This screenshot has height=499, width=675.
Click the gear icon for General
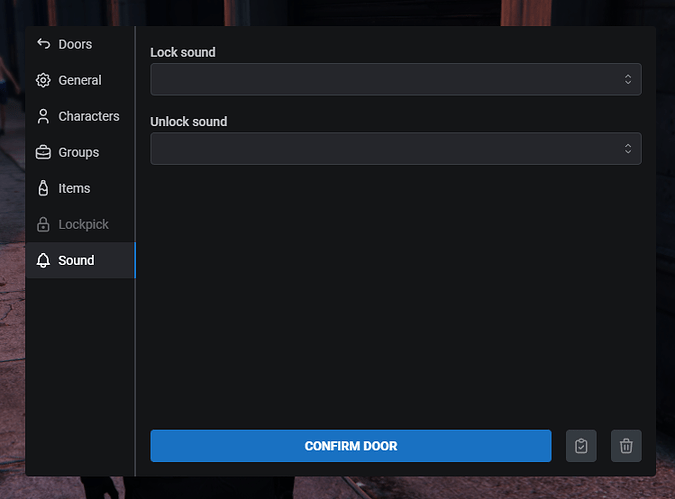[43, 80]
